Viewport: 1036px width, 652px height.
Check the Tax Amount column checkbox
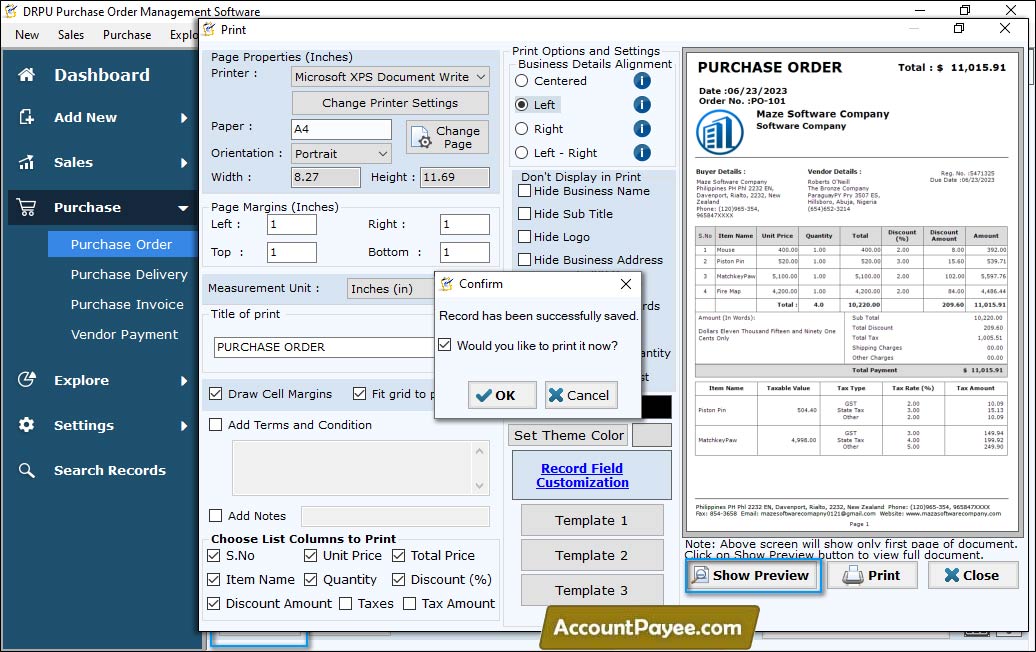coord(410,604)
